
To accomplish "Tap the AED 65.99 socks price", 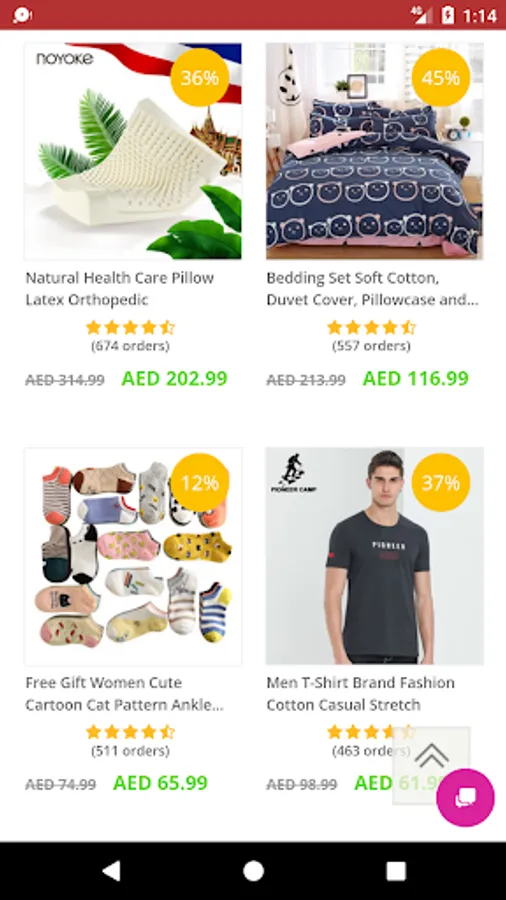I will tap(161, 783).
